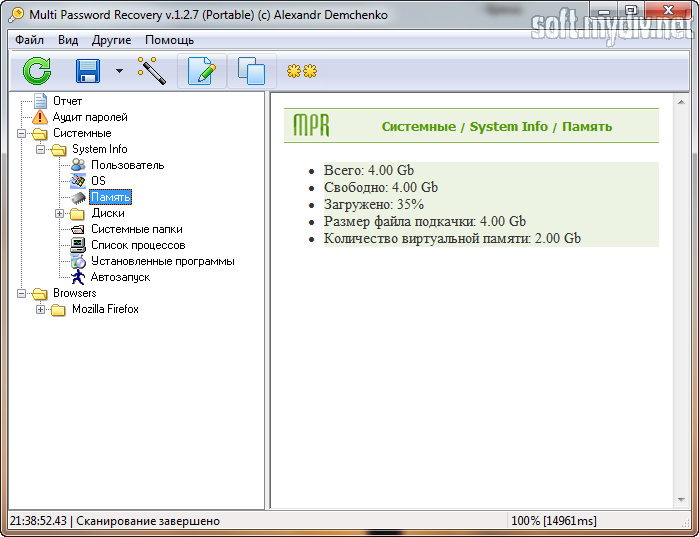Select the Системные tree label

[x=82, y=133]
